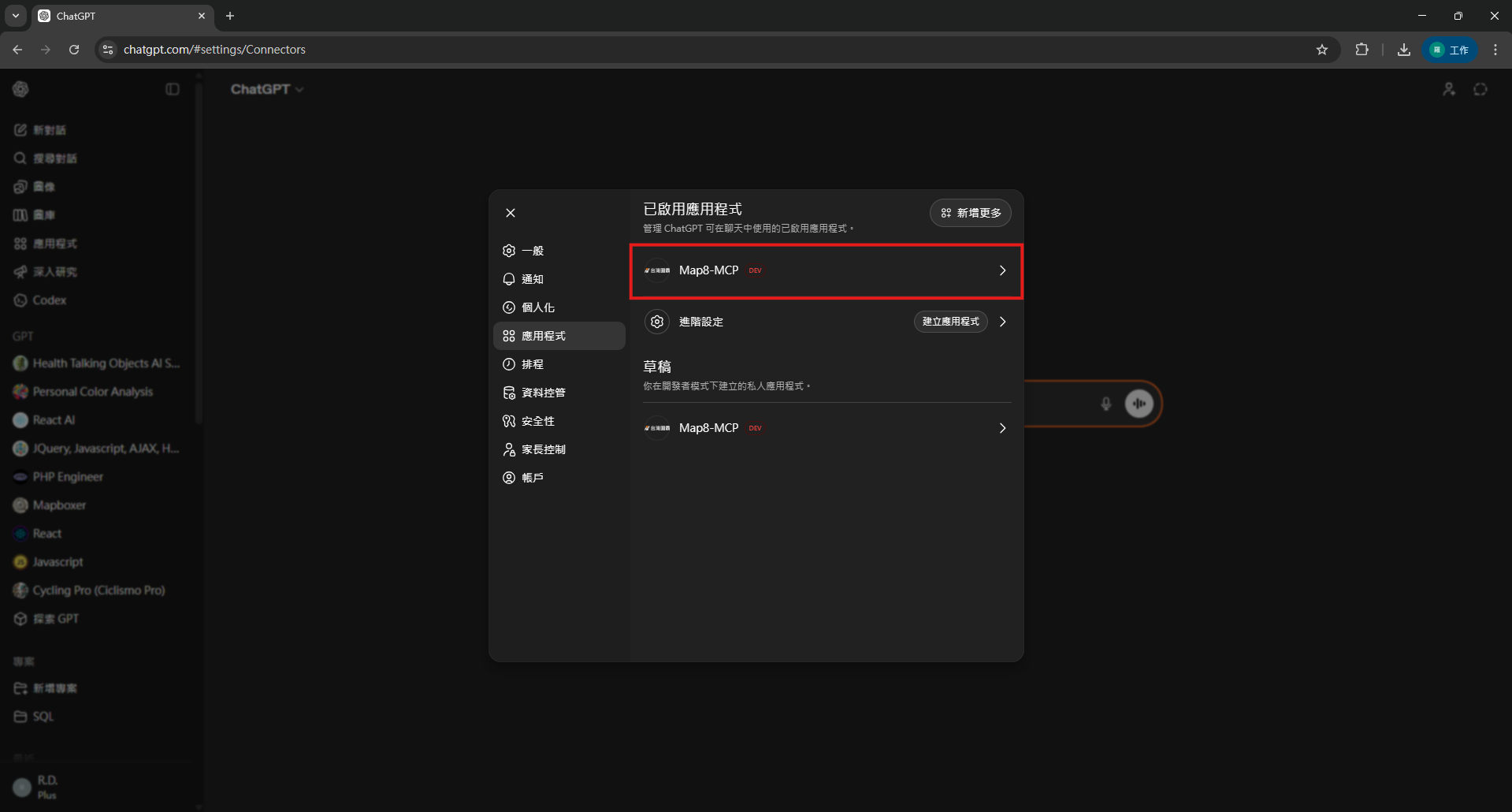Screen dimensions: 1512x812
Task: Click the 新增更多 button
Action: [971, 213]
